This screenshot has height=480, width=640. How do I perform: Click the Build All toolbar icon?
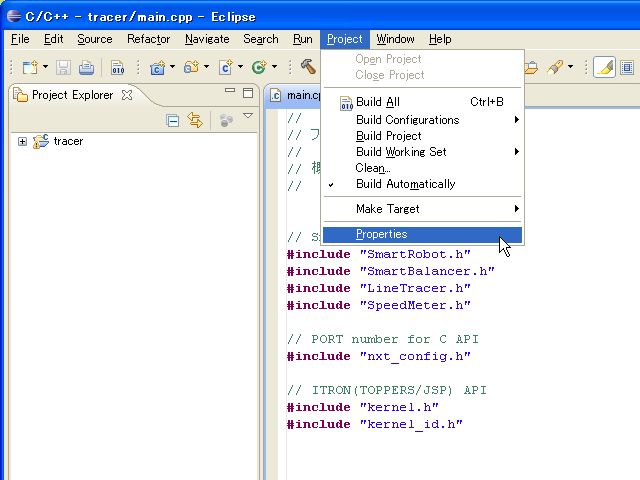[118, 67]
